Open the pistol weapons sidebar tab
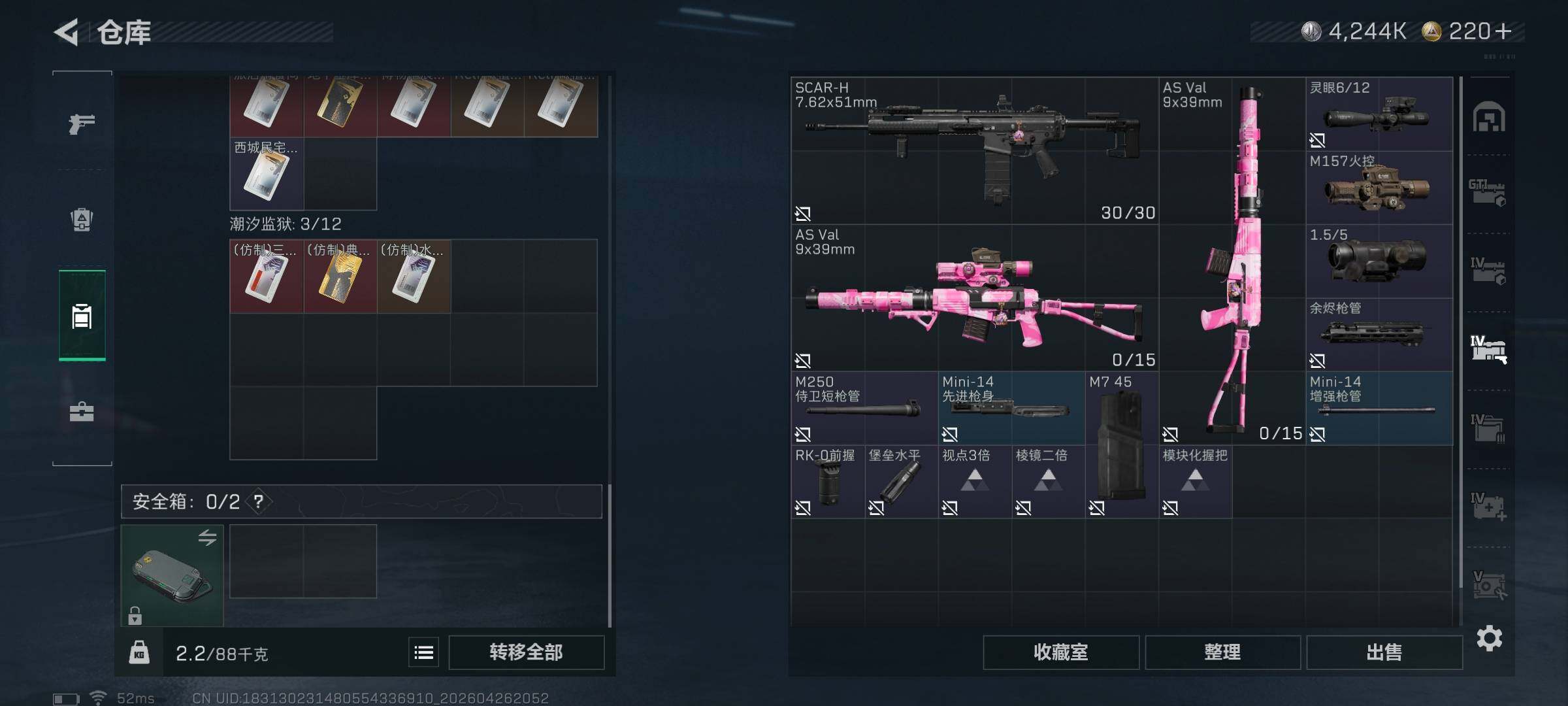The width and height of the screenshot is (1568, 706). pyautogui.click(x=82, y=123)
